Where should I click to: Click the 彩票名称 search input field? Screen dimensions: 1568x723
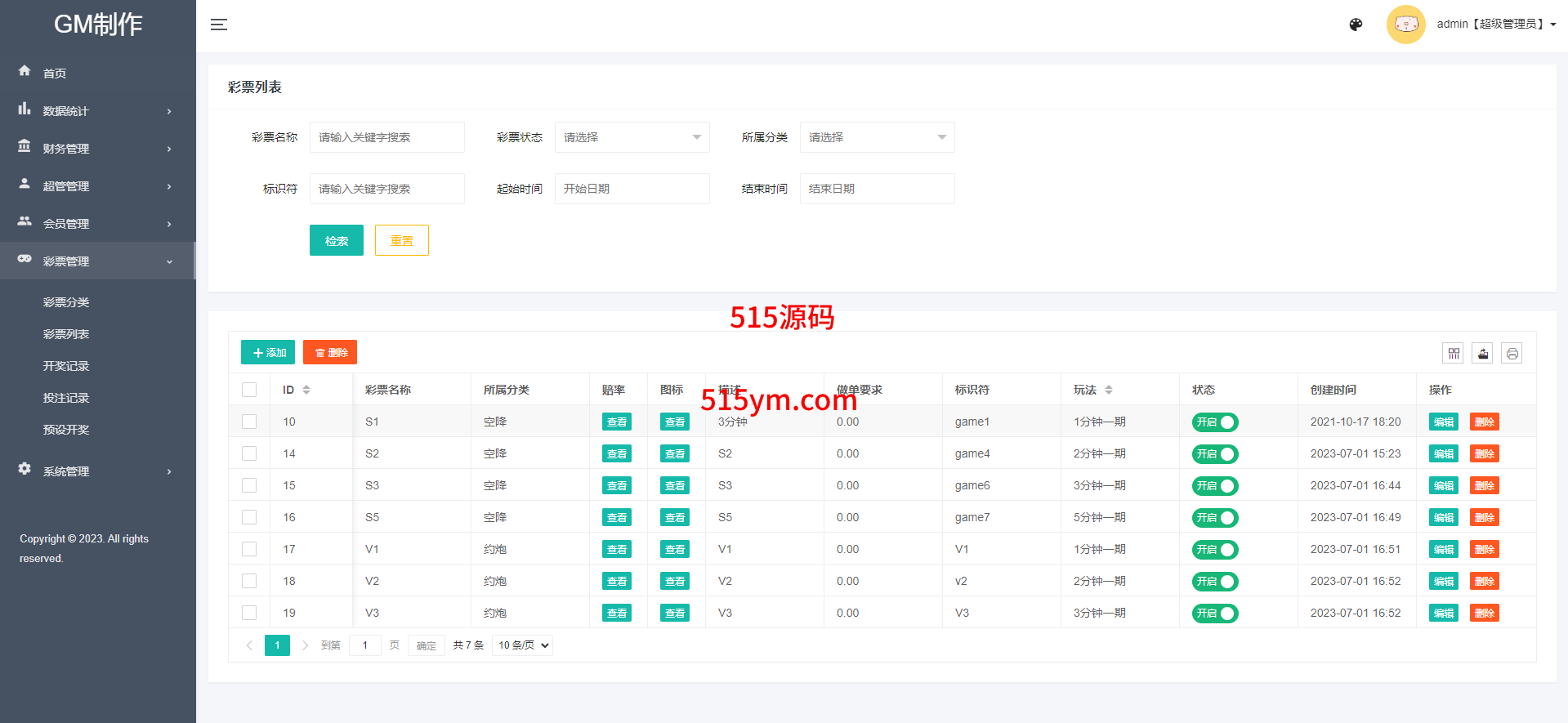pos(386,137)
